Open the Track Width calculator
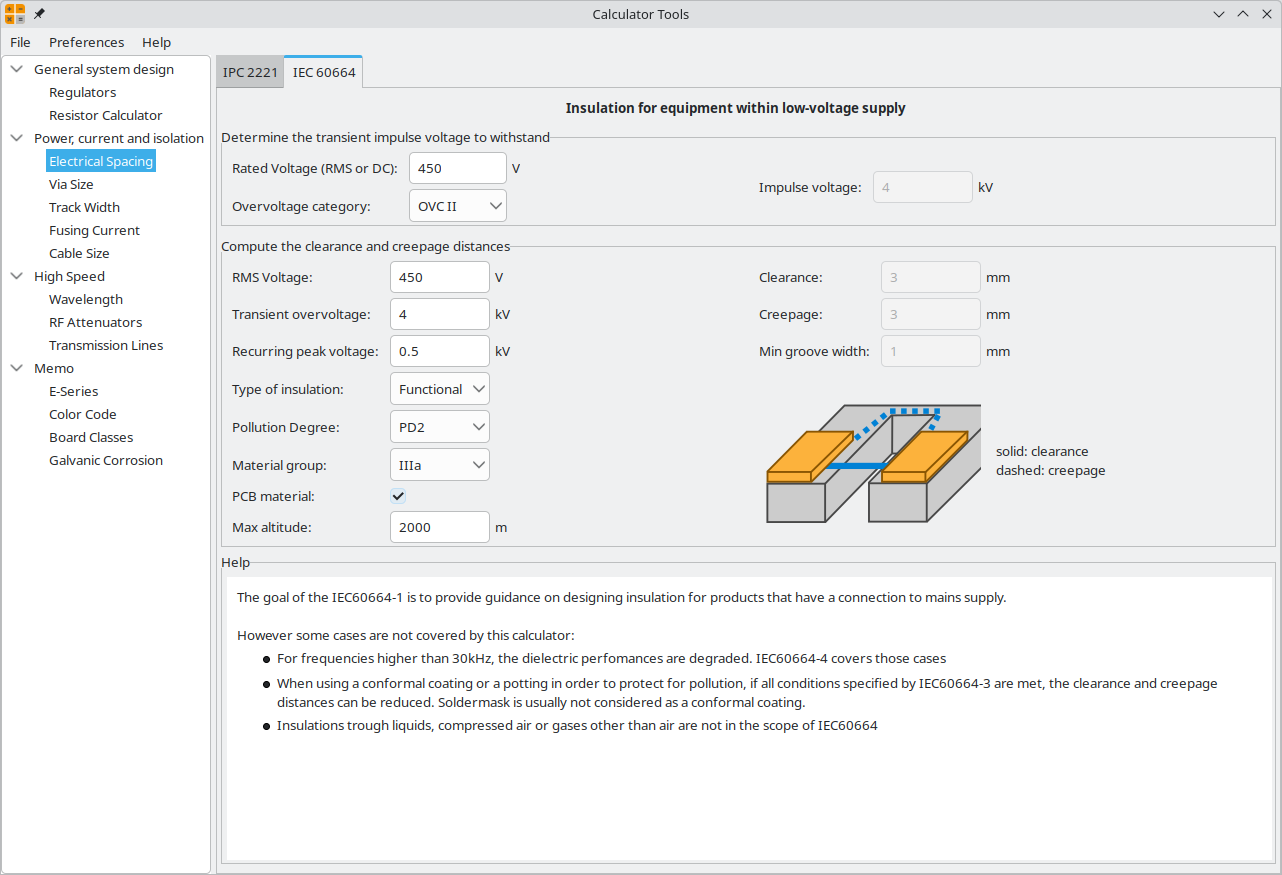The width and height of the screenshot is (1282, 875). pos(84,207)
